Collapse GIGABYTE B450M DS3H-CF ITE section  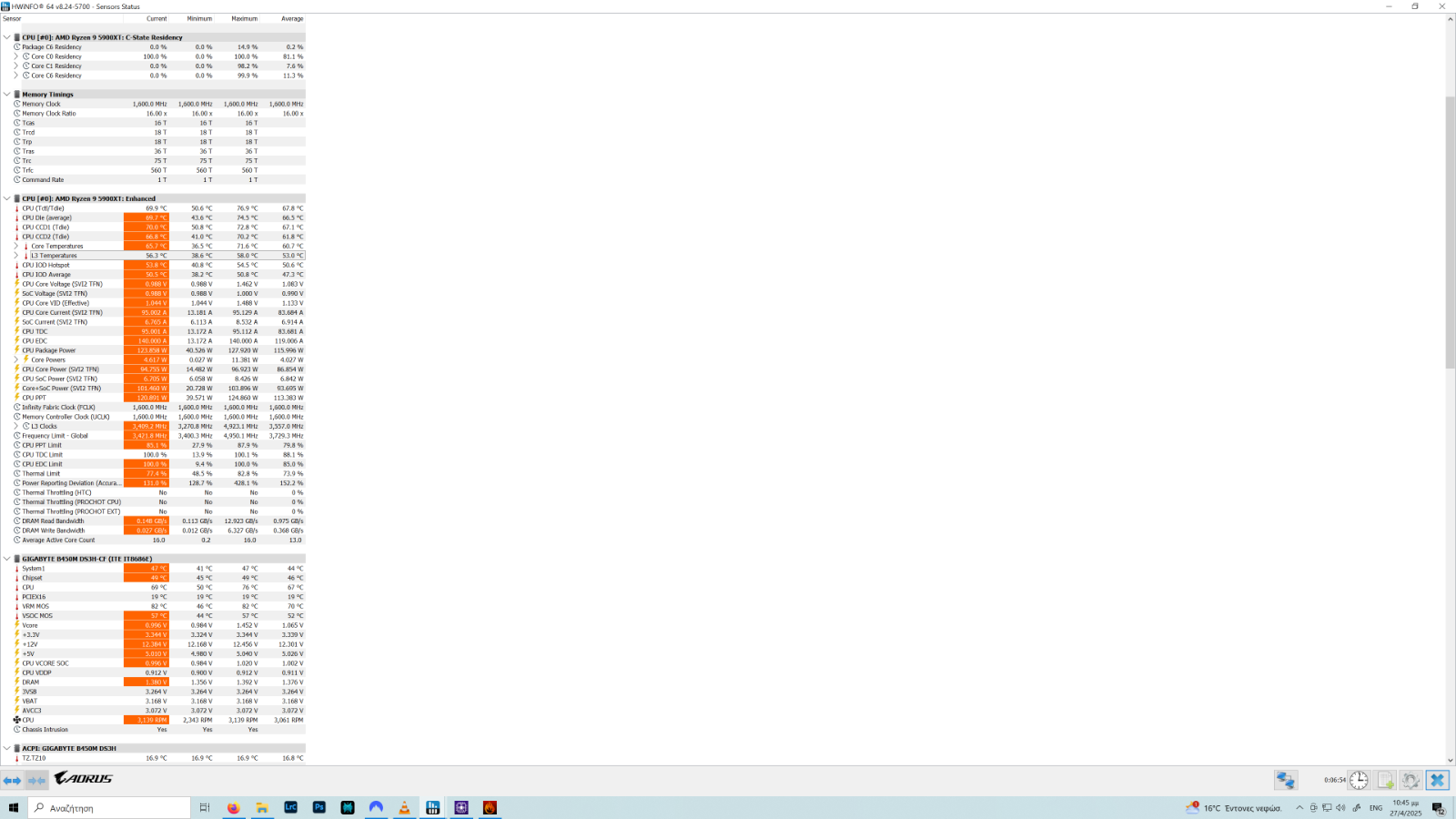pyautogui.click(x=6, y=559)
